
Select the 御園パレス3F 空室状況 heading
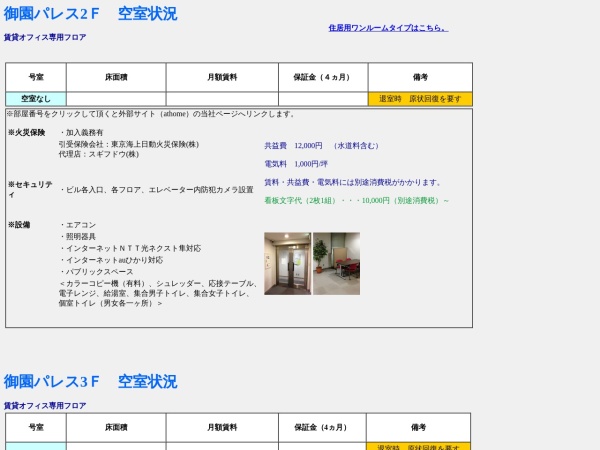tap(90, 382)
